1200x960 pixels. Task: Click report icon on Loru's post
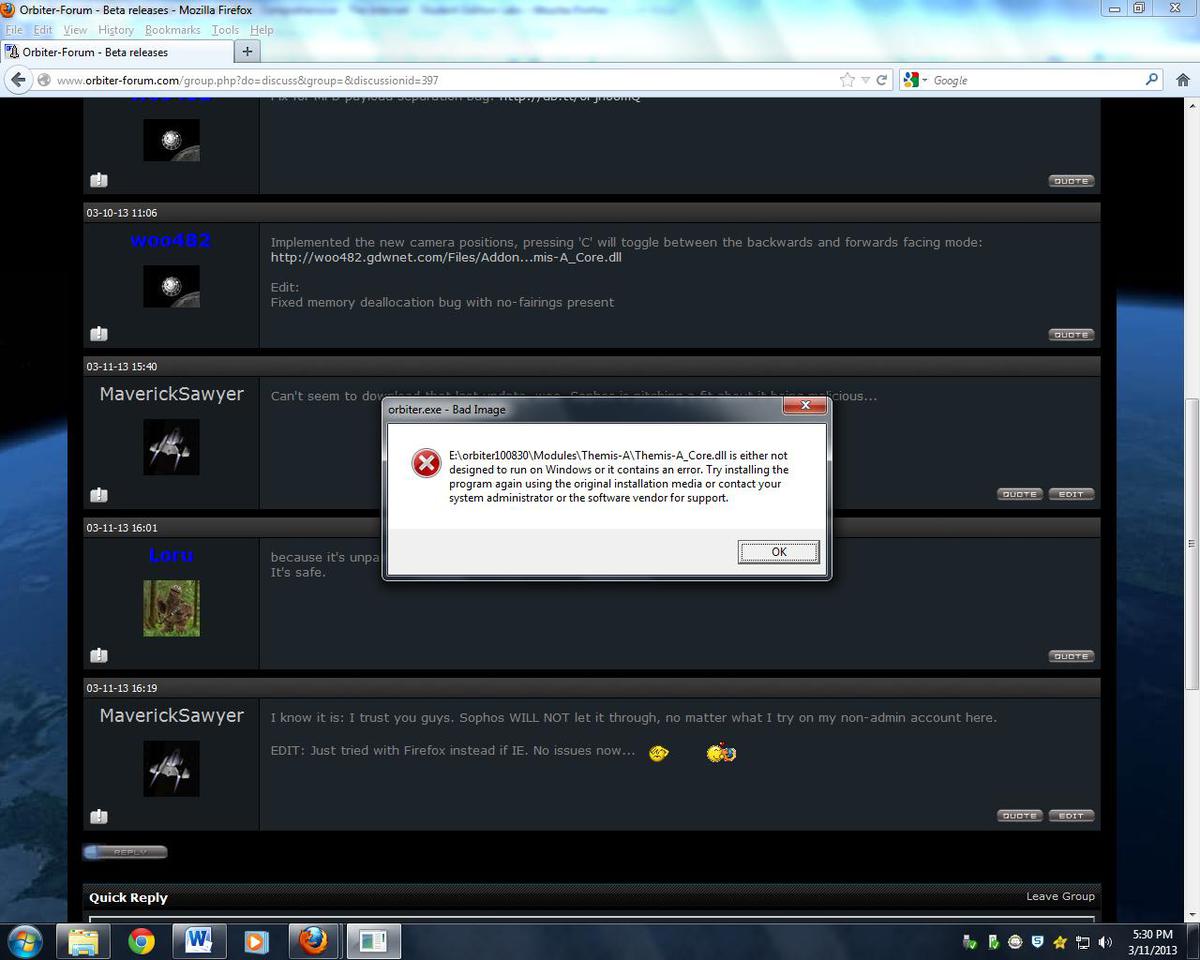99,656
